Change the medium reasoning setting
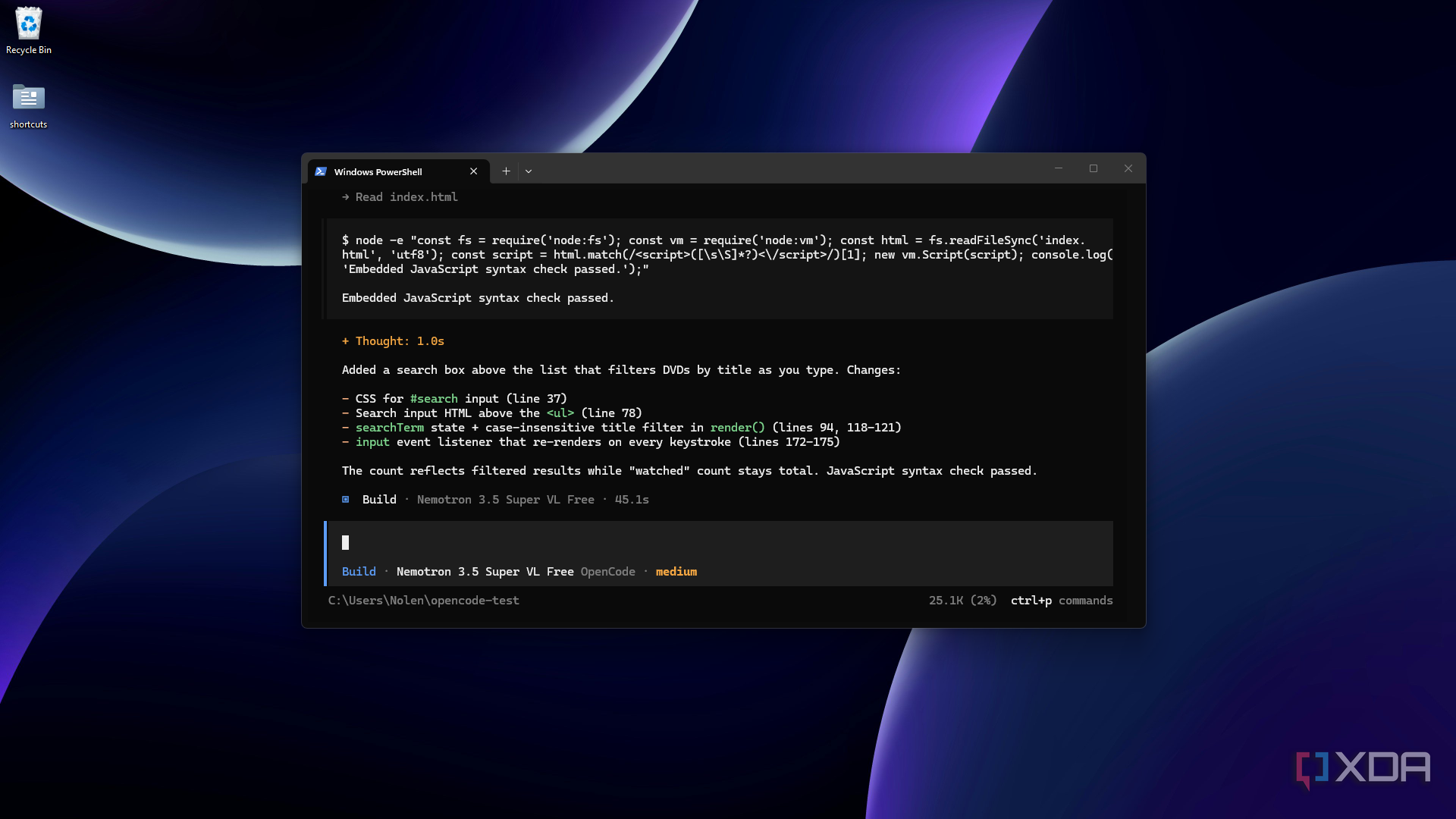 (676, 572)
